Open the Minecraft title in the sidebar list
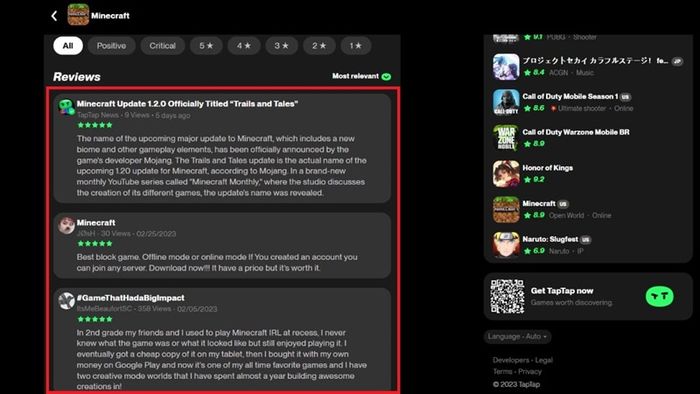The height and width of the screenshot is (394, 700). (539, 203)
